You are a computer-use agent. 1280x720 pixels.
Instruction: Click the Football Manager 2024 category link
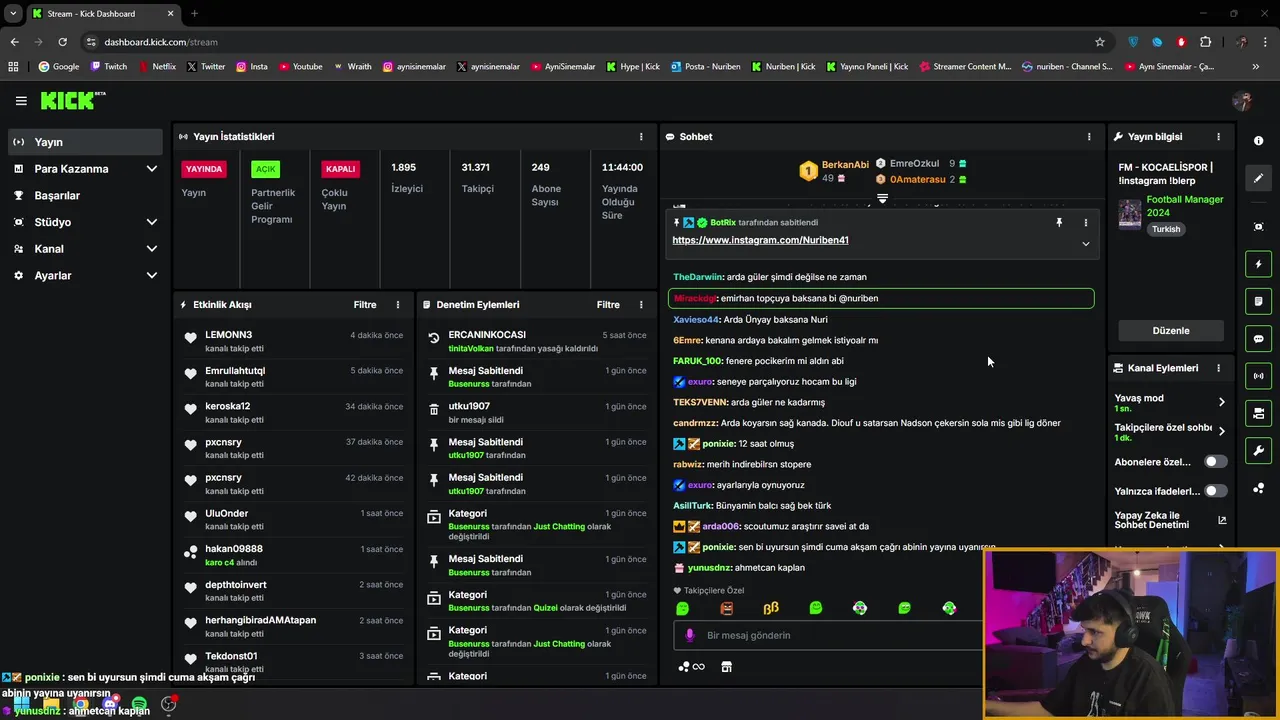[1185, 206]
